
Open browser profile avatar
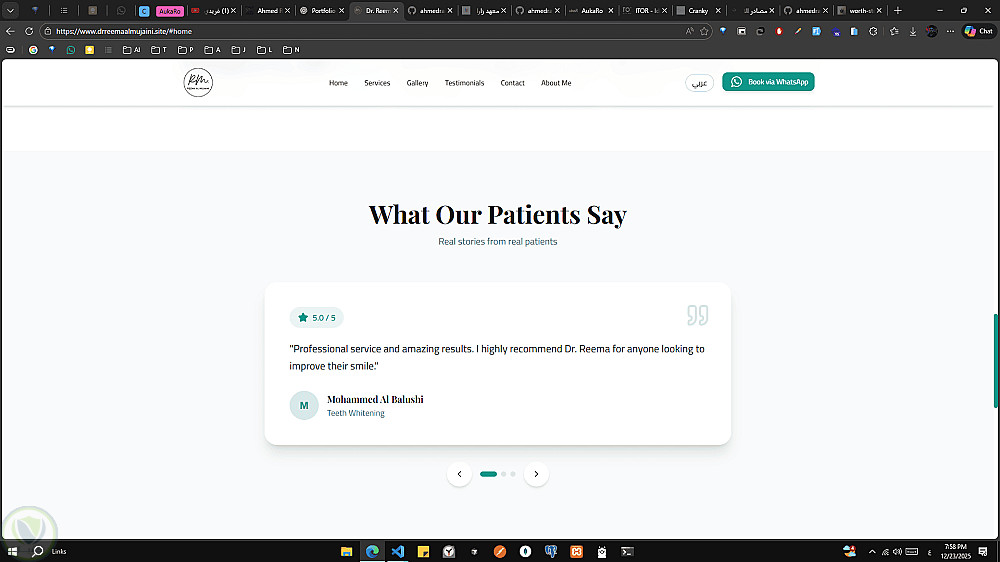pos(932,31)
